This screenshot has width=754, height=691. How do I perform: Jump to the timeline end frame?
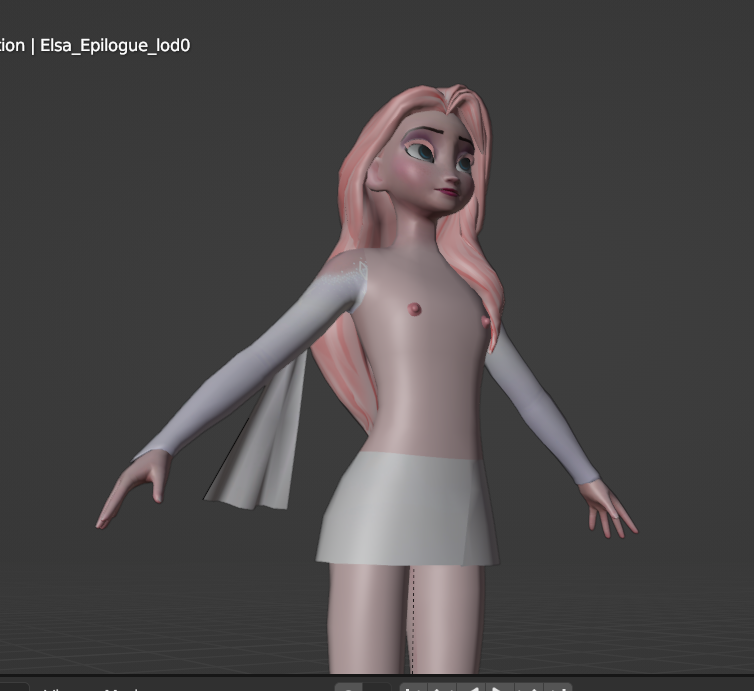pyautogui.click(x=558, y=687)
